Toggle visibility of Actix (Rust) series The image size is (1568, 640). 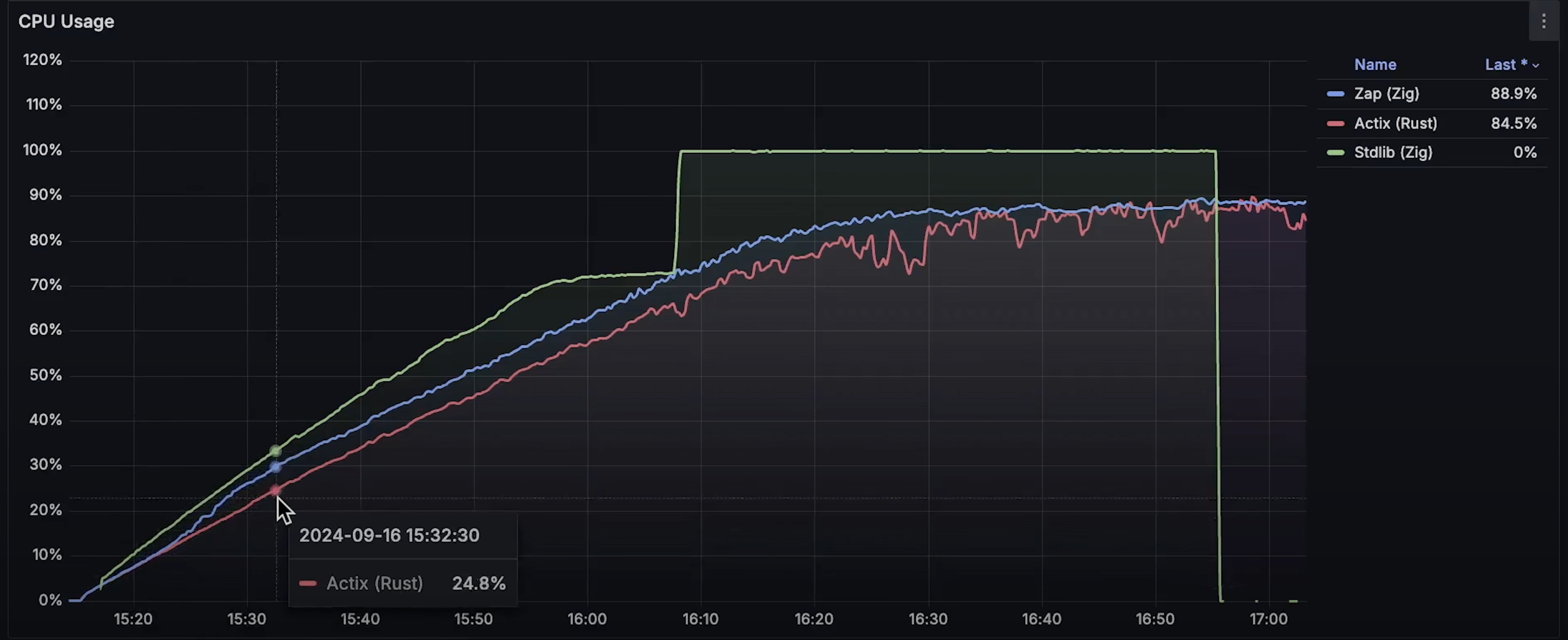1395,124
